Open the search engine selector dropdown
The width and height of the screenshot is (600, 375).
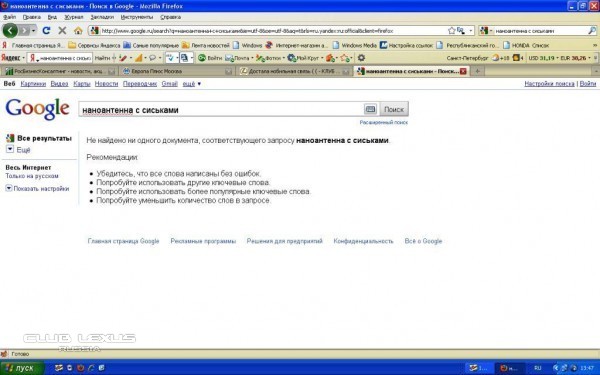click(486, 31)
